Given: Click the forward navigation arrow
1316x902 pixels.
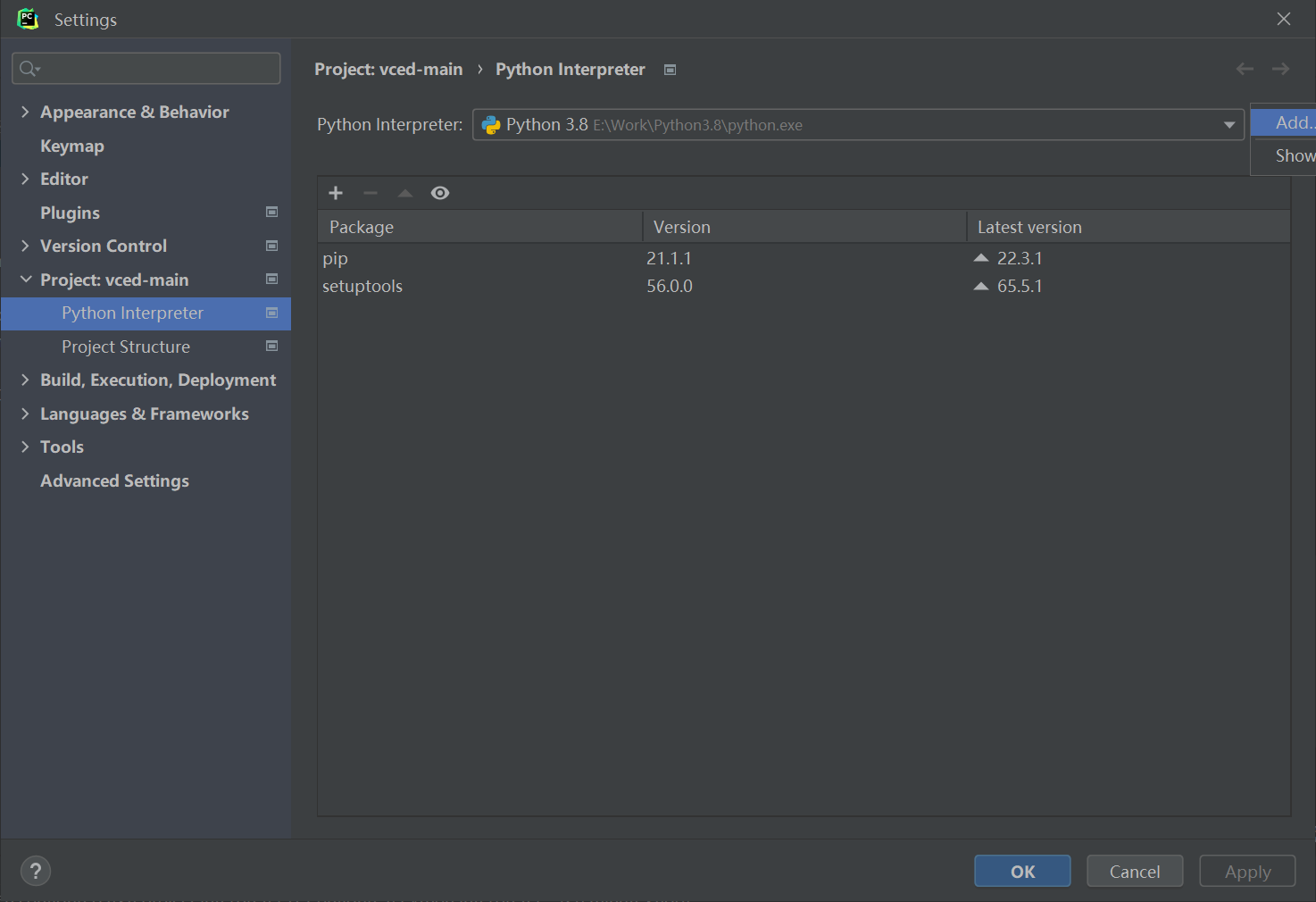Looking at the screenshot, I should click(1280, 69).
